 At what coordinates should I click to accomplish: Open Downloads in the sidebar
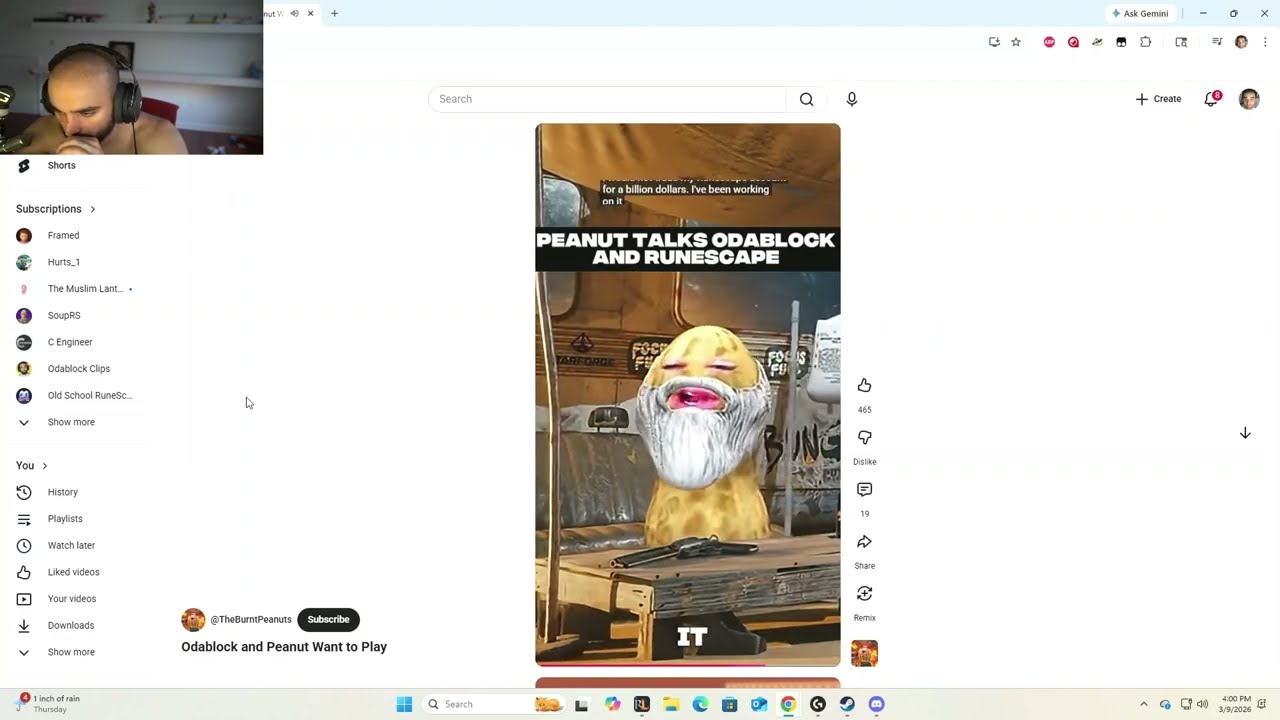pyautogui.click(x=71, y=626)
